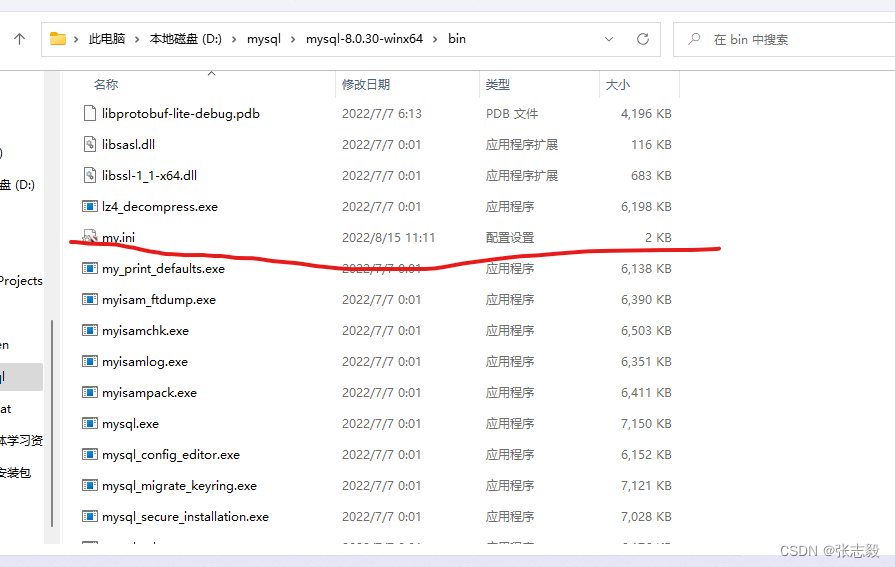Select 安装包 in navigation pane

coord(15,472)
